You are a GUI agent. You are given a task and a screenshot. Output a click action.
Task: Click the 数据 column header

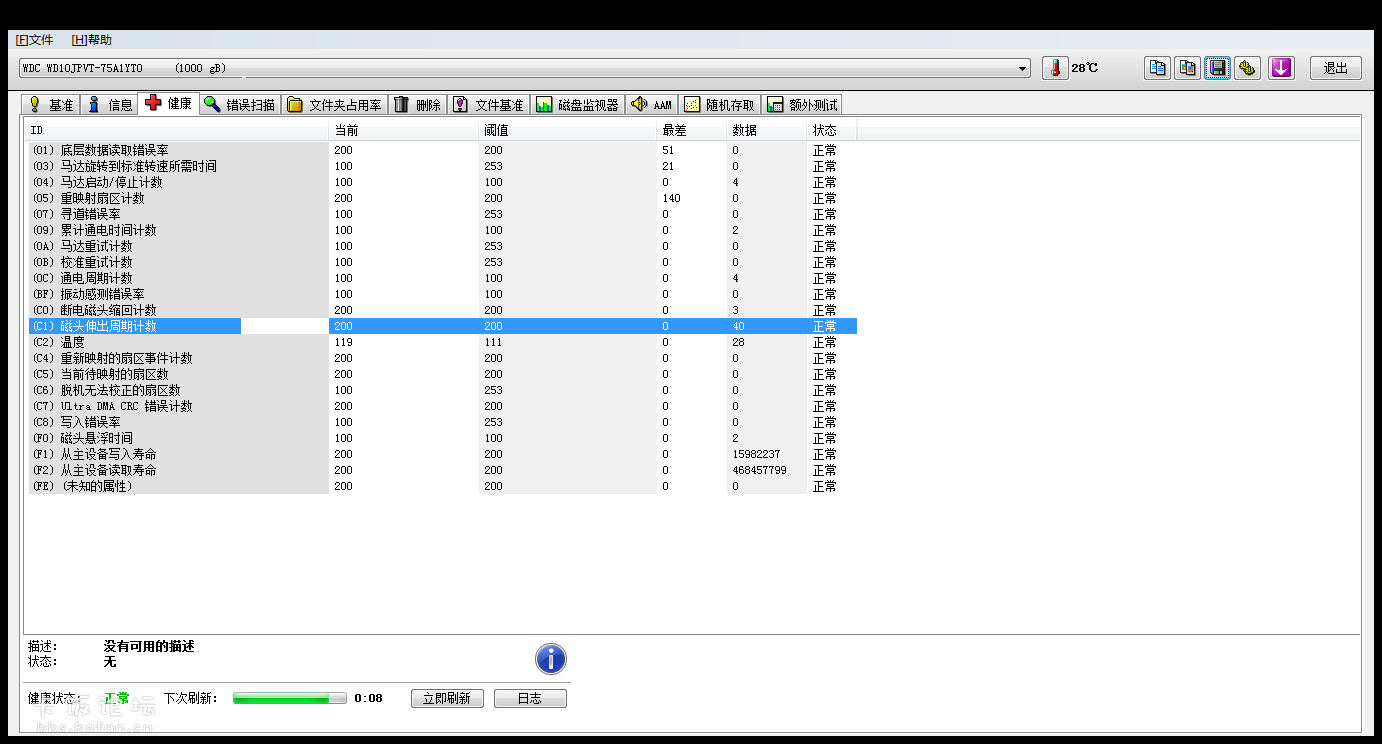(767, 131)
